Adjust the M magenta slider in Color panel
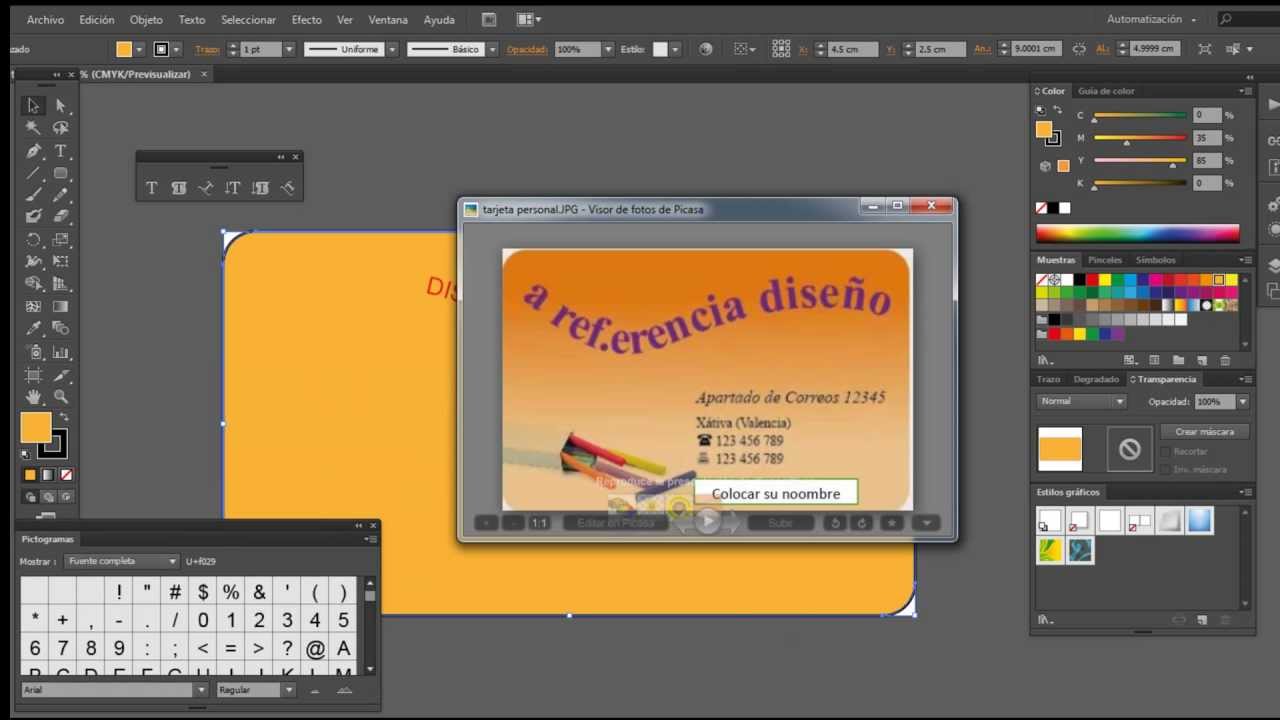This screenshot has width=1280, height=720. click(1140, 139)
